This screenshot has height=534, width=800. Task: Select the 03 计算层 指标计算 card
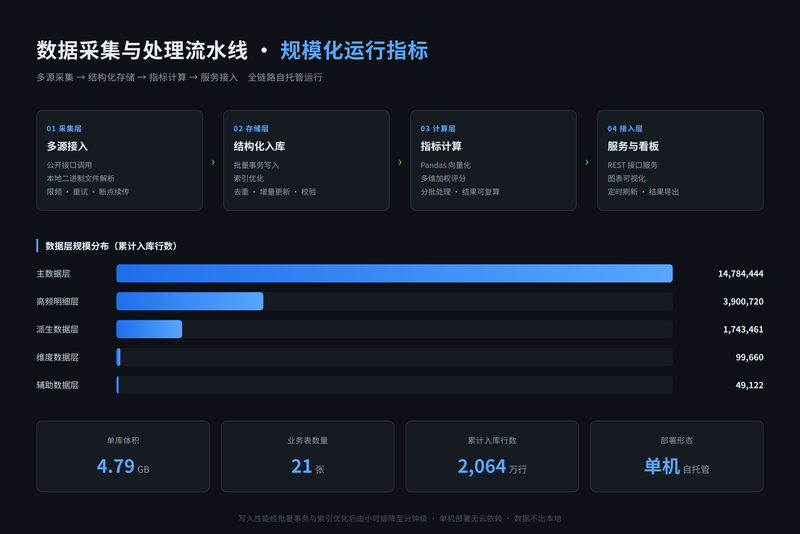(493, 161)
